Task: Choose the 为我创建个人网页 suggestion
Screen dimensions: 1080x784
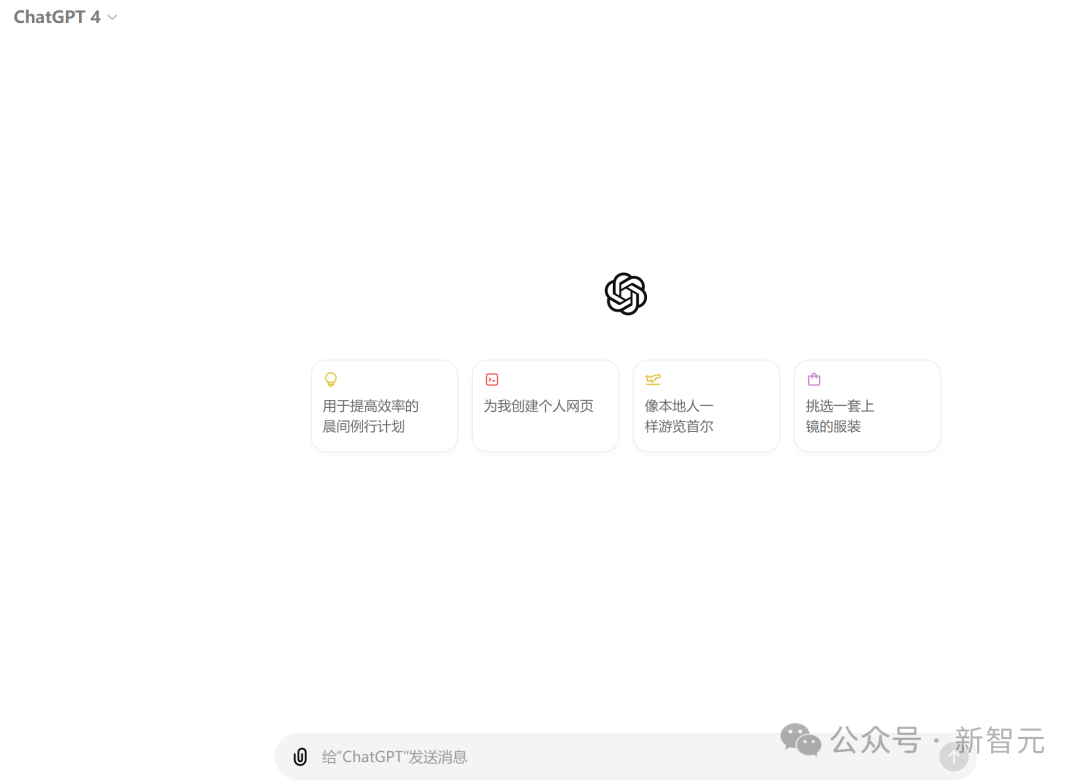Action: coord(546,406)
